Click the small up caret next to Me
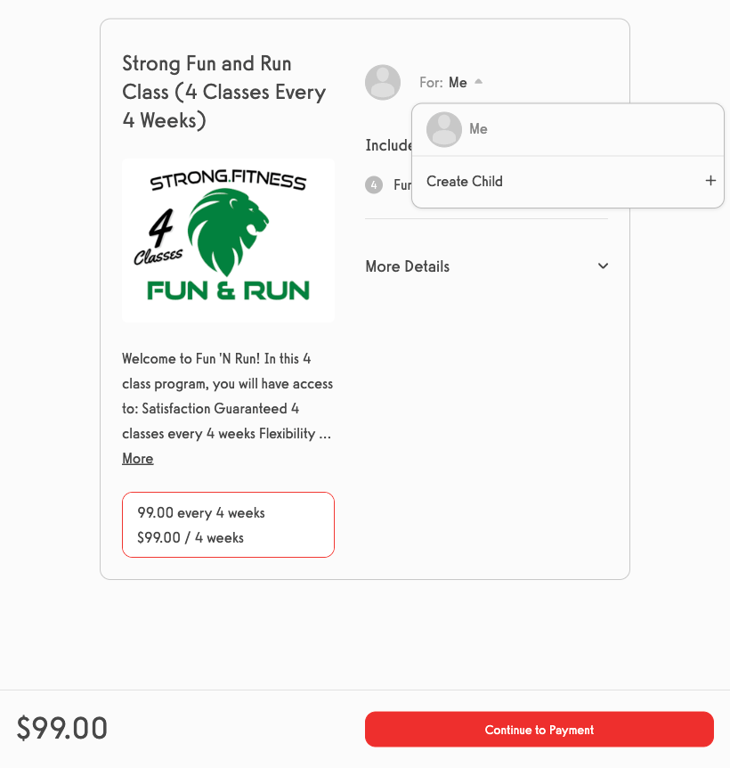This screenshot has height=768, width=730. tap(479, 82)
